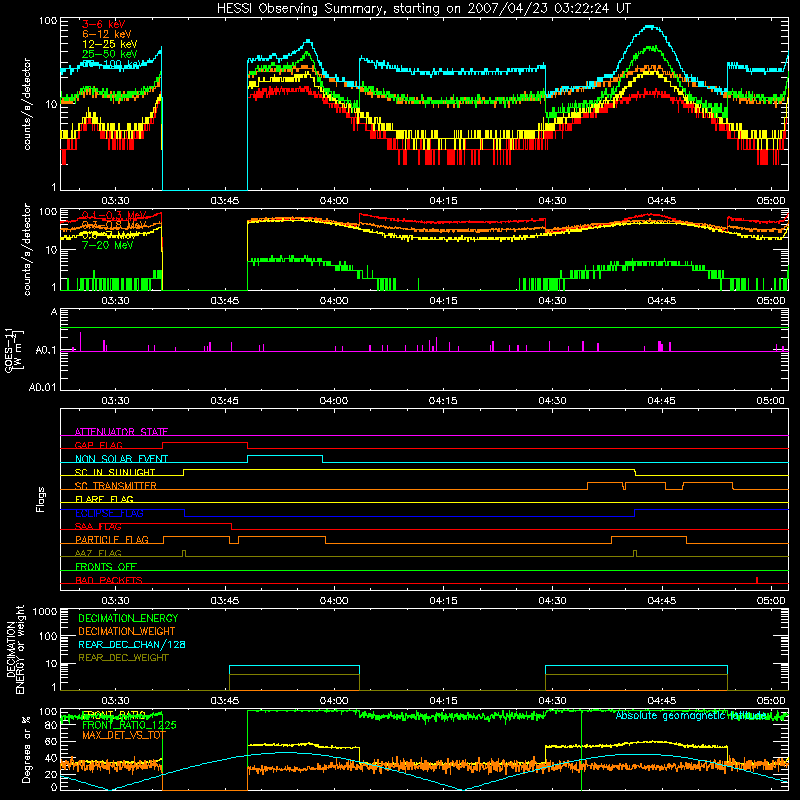Select the MAX_DET_VS_TOT legend label
This screenshot has width=800, height=800.
(124, 735)
